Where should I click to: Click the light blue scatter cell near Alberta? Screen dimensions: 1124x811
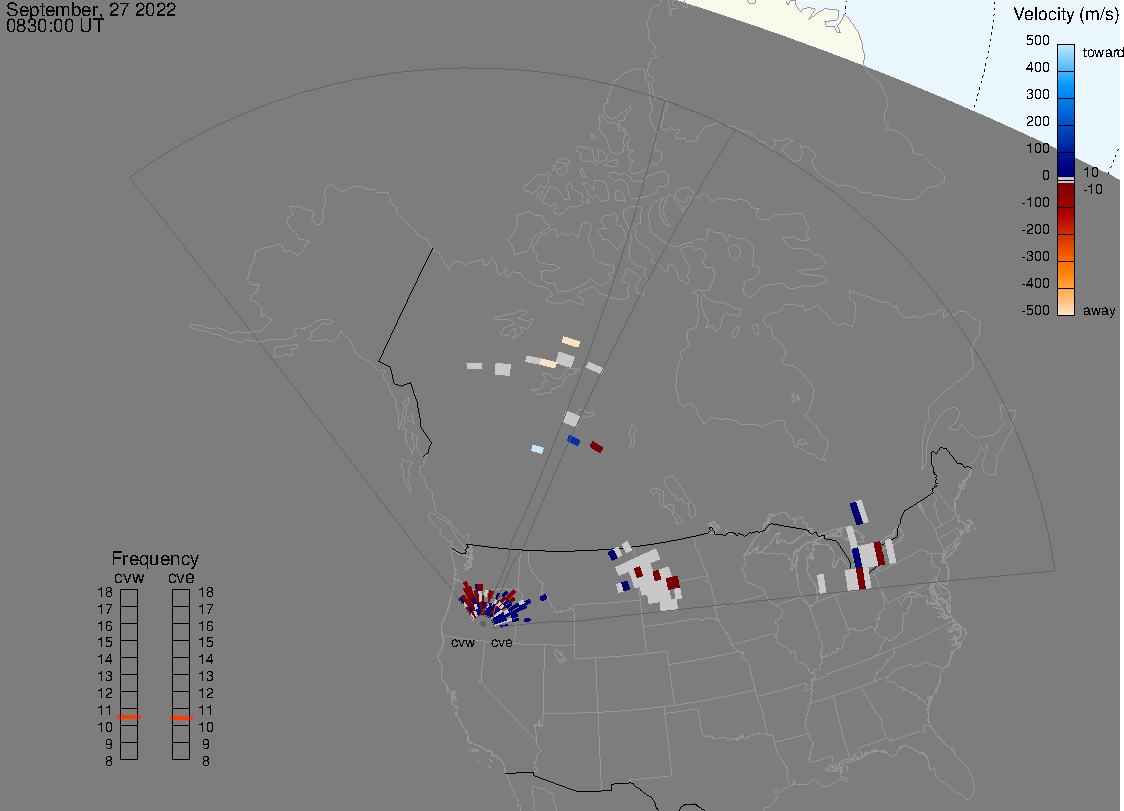[x=537, y=450]
